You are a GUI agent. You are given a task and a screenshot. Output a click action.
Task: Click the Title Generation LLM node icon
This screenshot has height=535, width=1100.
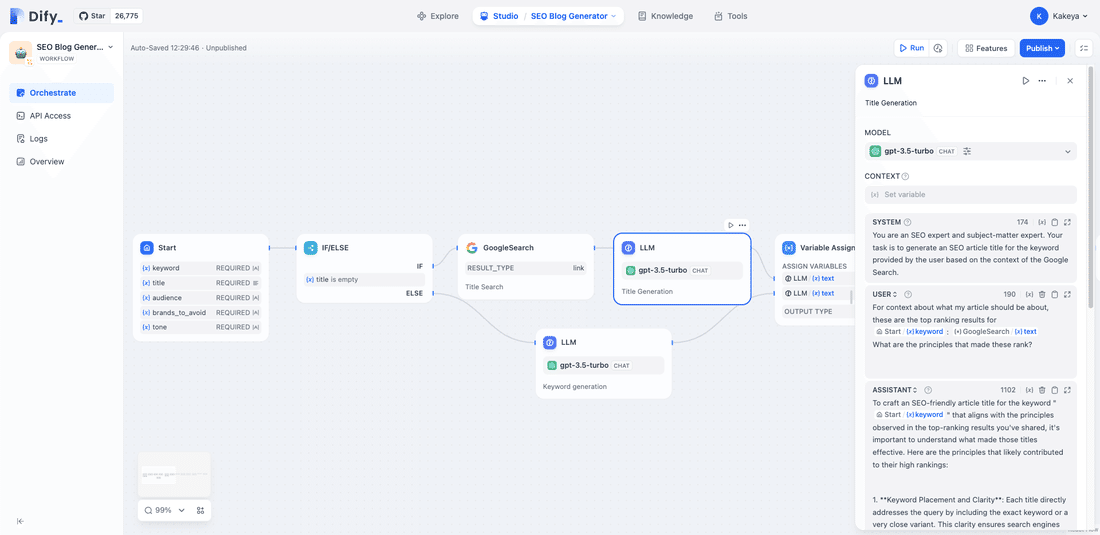629,248
